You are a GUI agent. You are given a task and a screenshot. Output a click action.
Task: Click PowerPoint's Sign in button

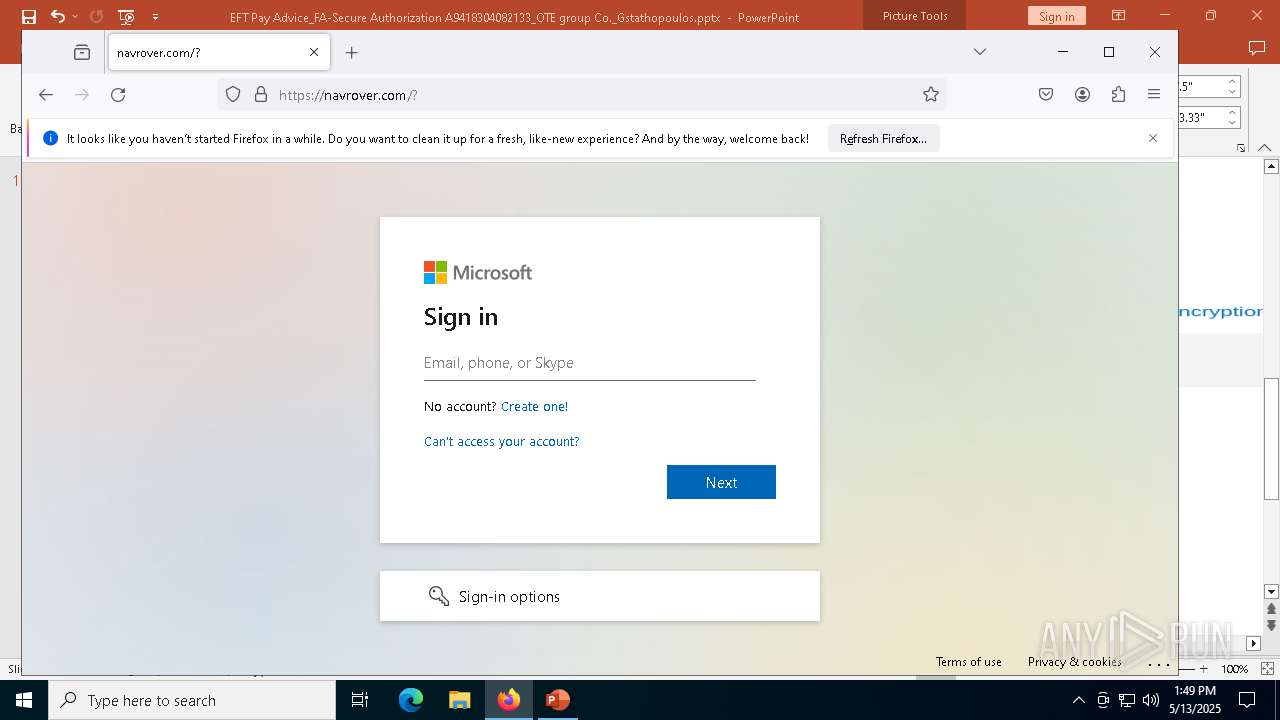coord(1056,16)
